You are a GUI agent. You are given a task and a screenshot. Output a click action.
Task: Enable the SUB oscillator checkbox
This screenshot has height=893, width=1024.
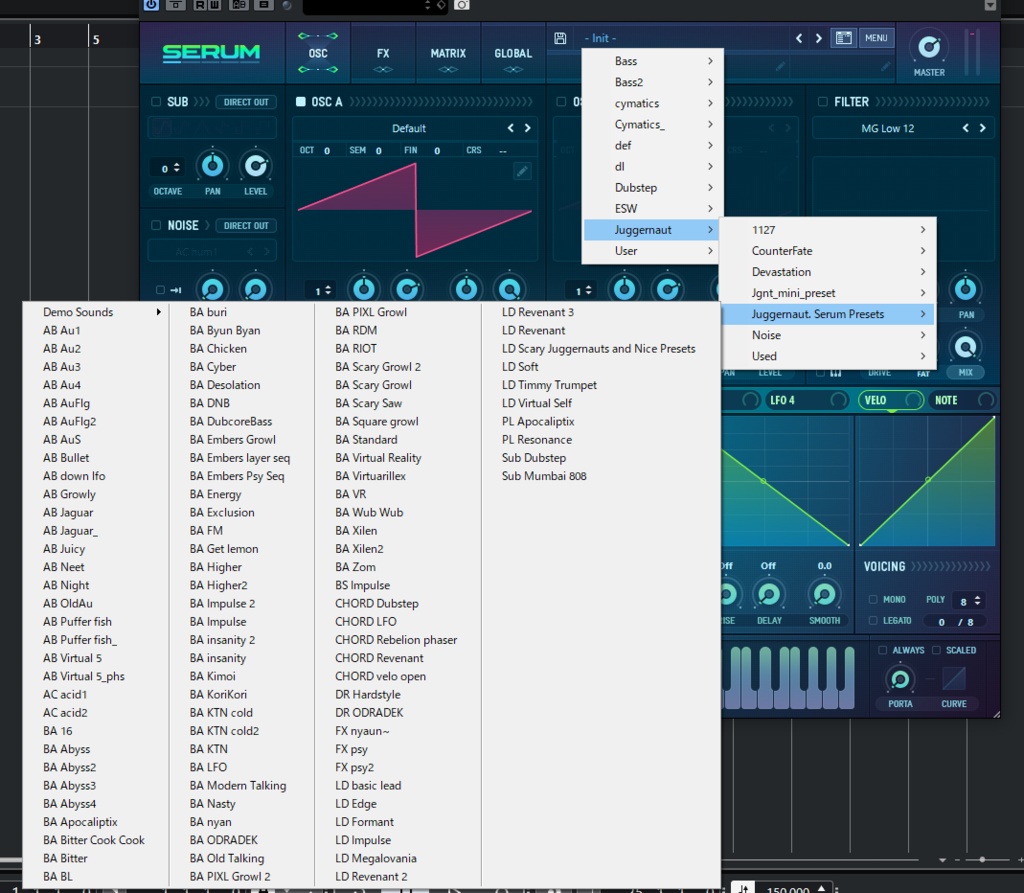coord(158,101)
